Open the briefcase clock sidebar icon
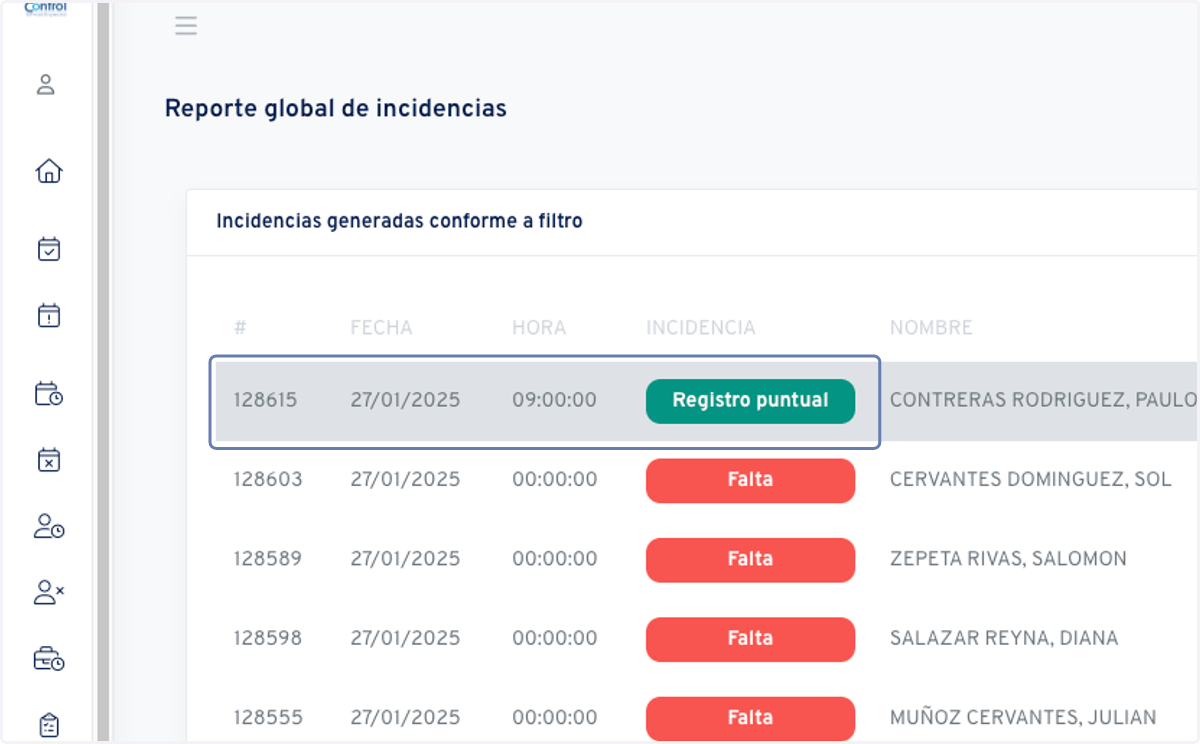 click(x=48, y=659)
